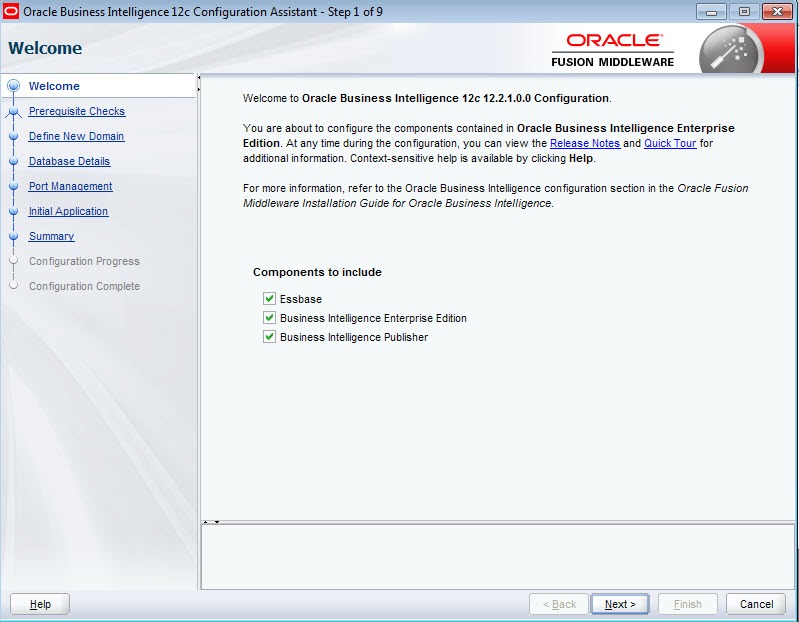Close the Configuration Assistant window
The width and height of the screenshot is (799, 622).
pyautogui.click(x=777, y=11)
